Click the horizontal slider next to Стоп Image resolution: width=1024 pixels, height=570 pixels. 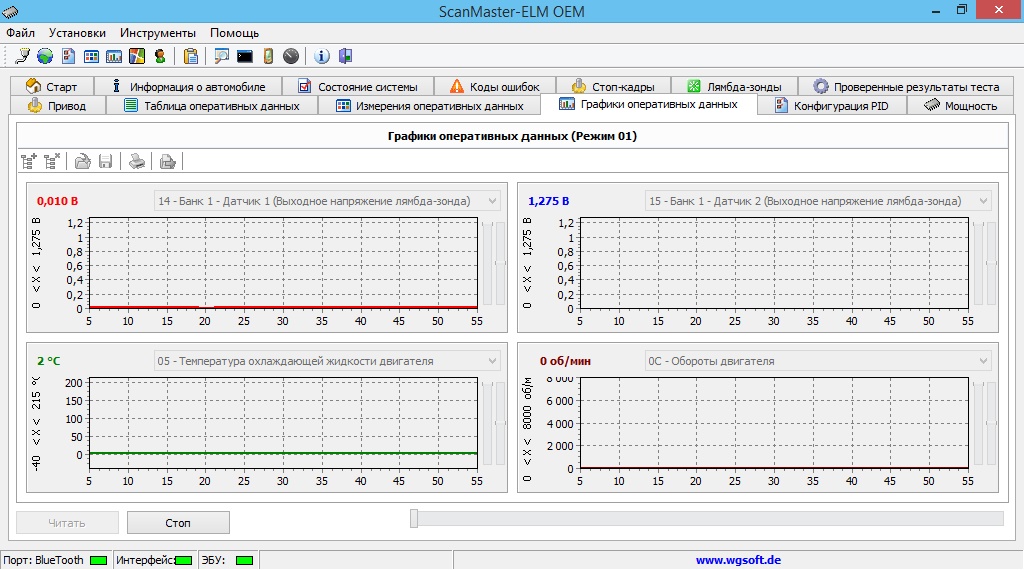(x=415, y=518)
